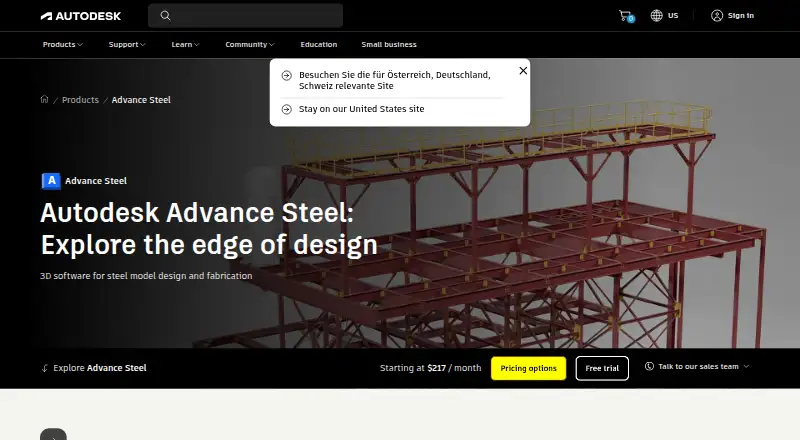Focus the site search field
The height and width of the screenshot is (440, 800).
click(x=245, y=16)
